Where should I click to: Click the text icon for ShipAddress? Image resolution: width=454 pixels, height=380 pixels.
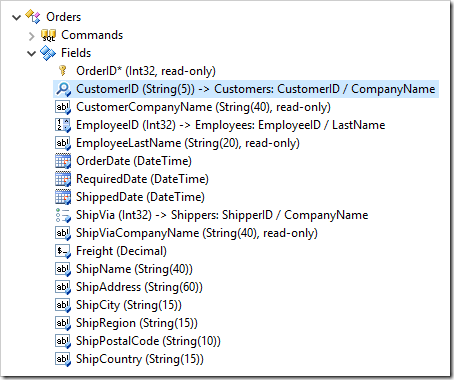point(63,287)
